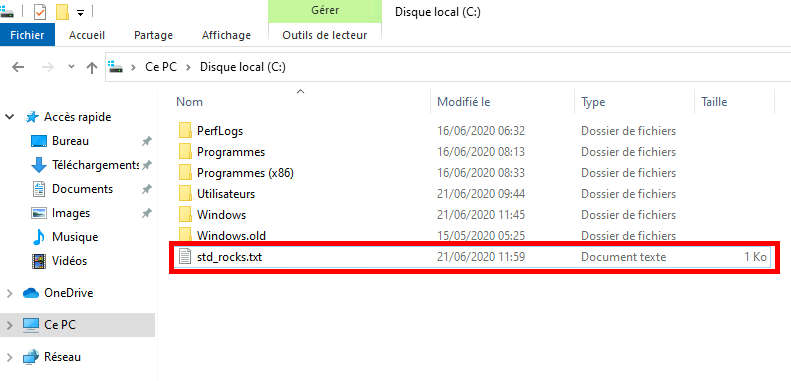Open the Outils de lecteur tab
This screenshot has height=381, width=791.
point(324,35)
